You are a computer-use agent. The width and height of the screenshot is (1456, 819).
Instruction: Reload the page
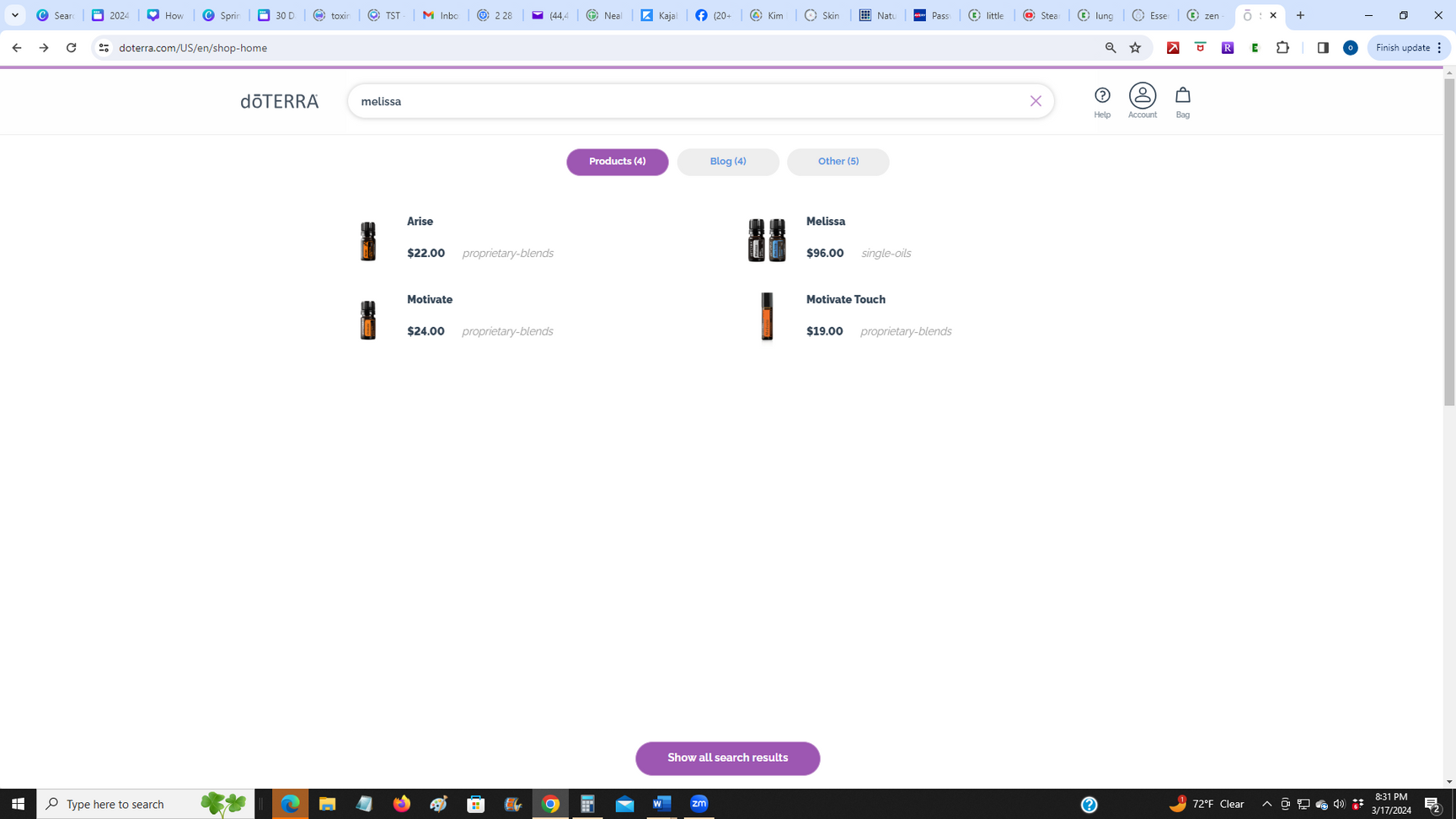tap(72, 48)
